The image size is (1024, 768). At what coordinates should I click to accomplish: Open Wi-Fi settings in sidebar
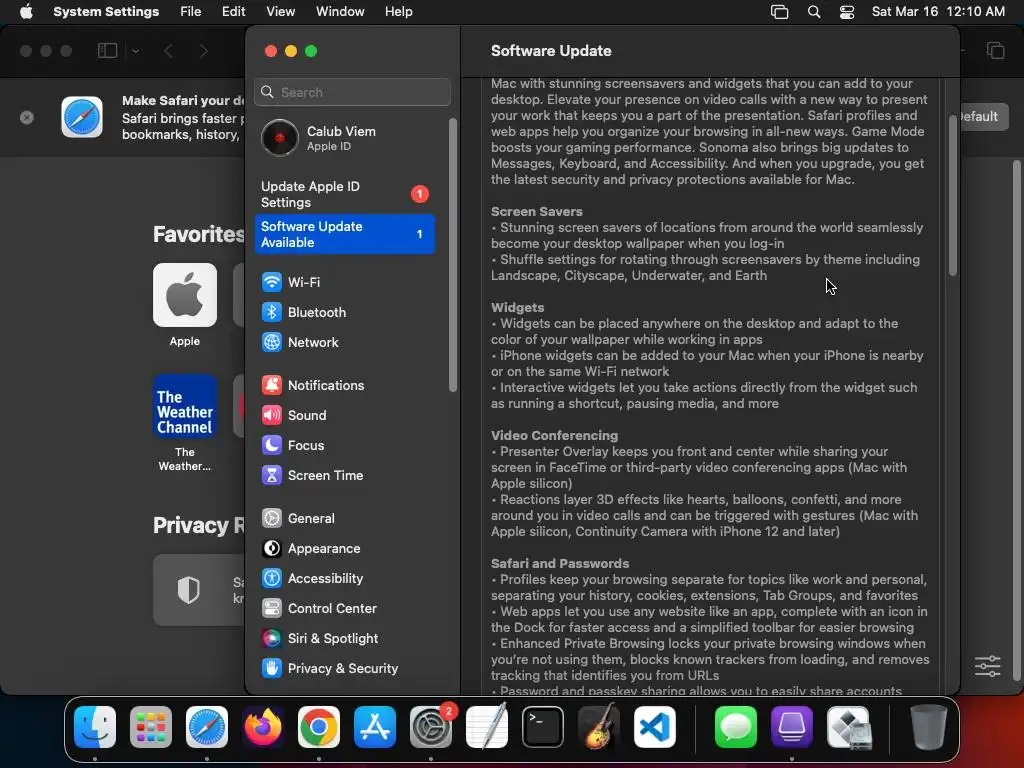click(344, 282)
